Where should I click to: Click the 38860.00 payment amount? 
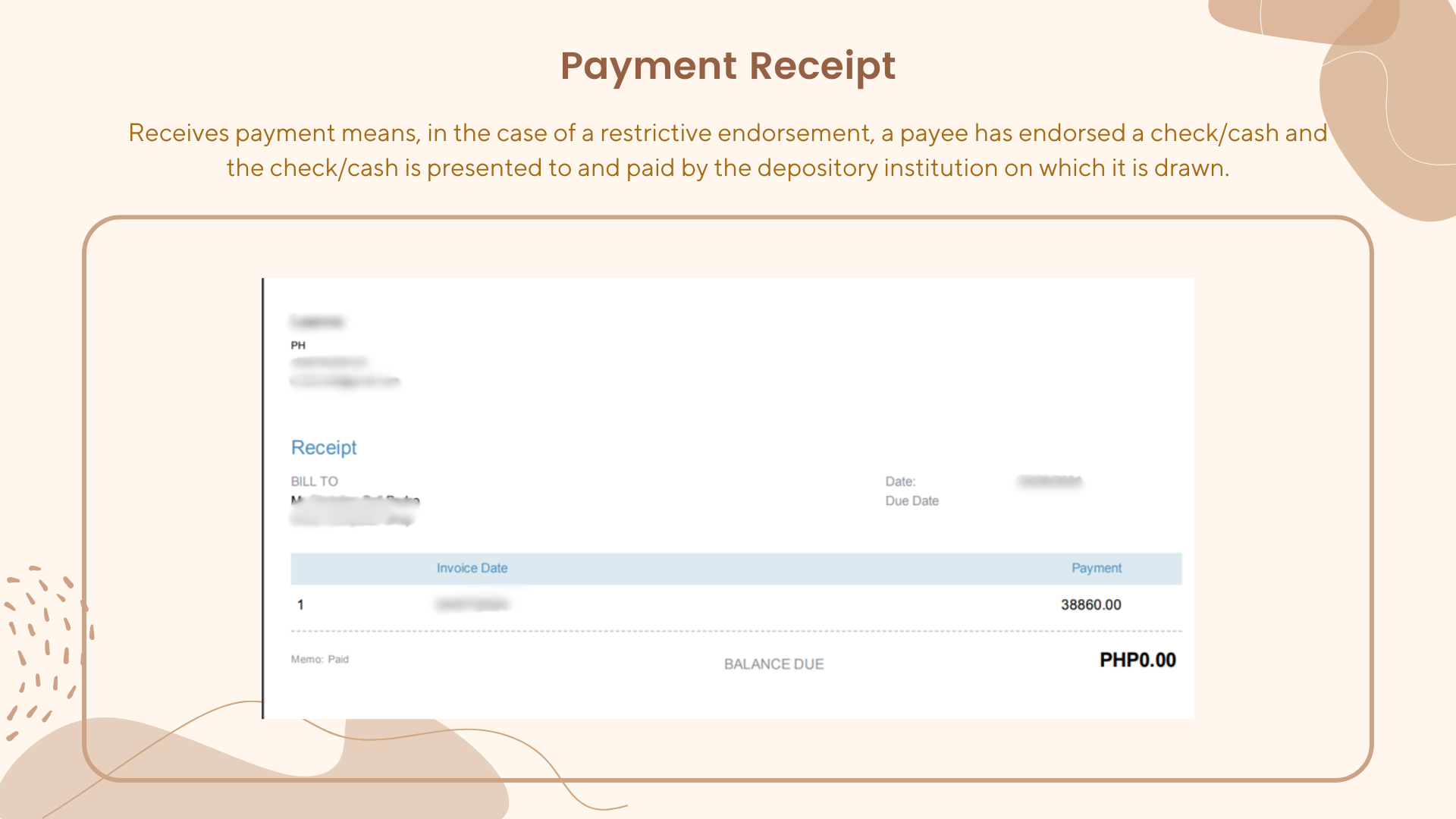(1090, 604)
